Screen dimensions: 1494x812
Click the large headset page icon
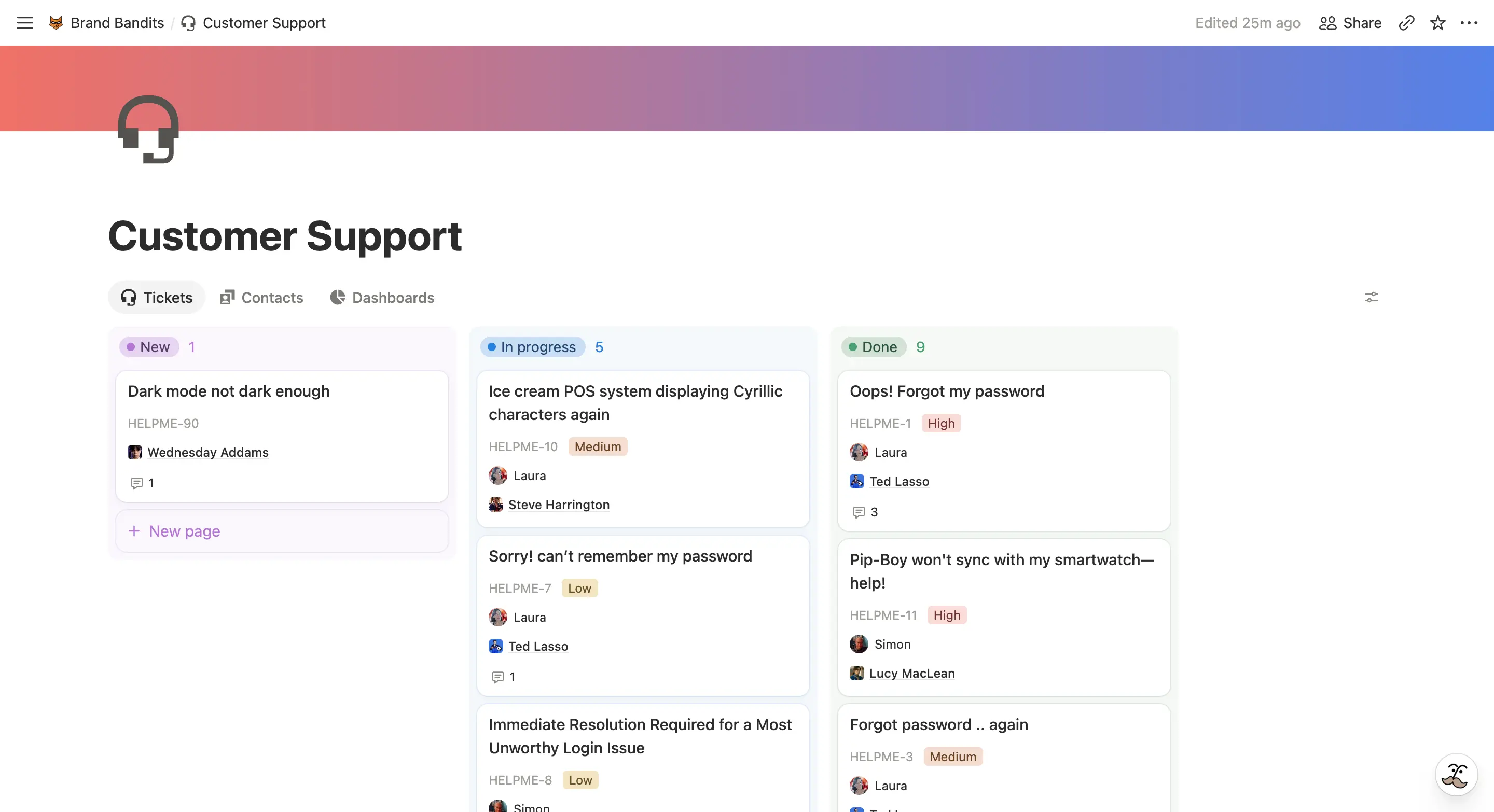148,129
